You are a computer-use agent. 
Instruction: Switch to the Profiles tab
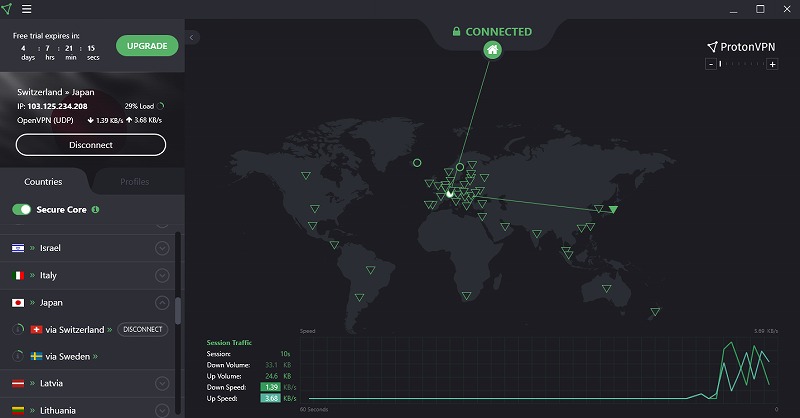pyautogui.click(x=135, y=182)
